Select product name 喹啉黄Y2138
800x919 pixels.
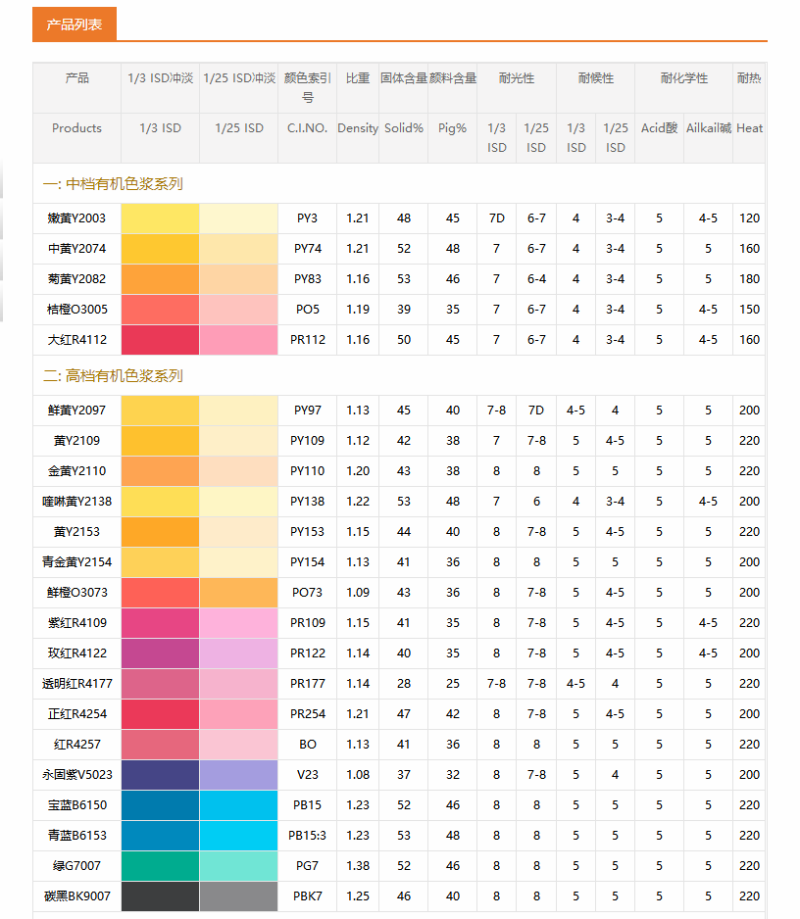click(77, 502)
